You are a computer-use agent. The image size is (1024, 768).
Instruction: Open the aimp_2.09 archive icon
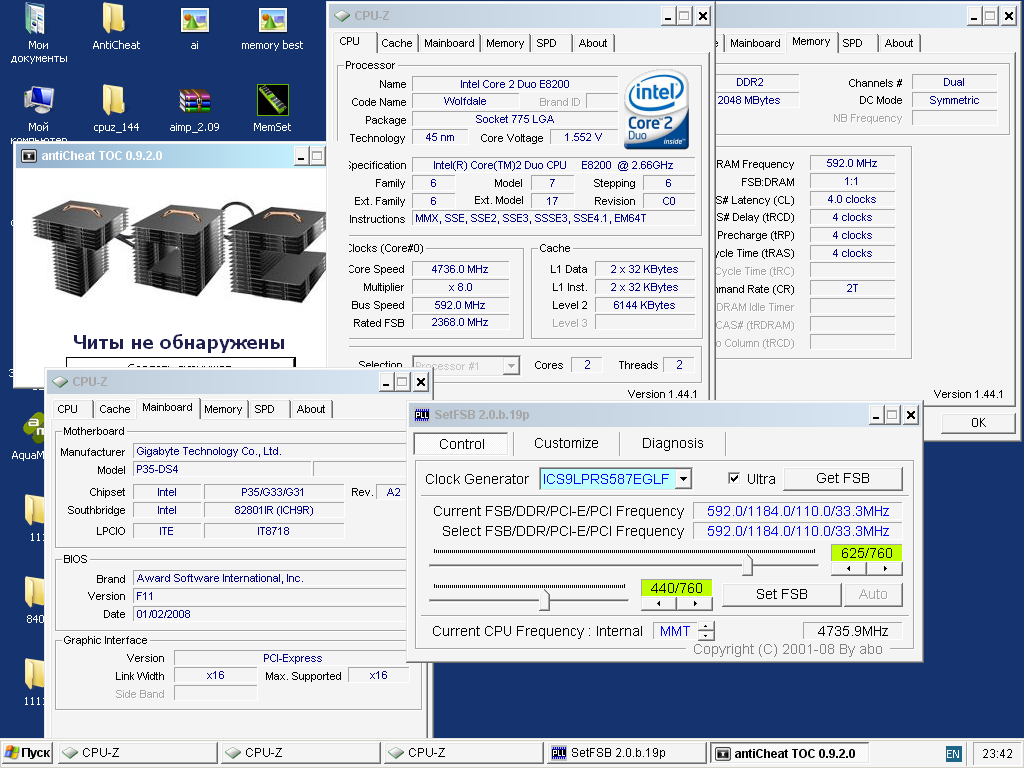pyautogui.click(x=194, y=101)
